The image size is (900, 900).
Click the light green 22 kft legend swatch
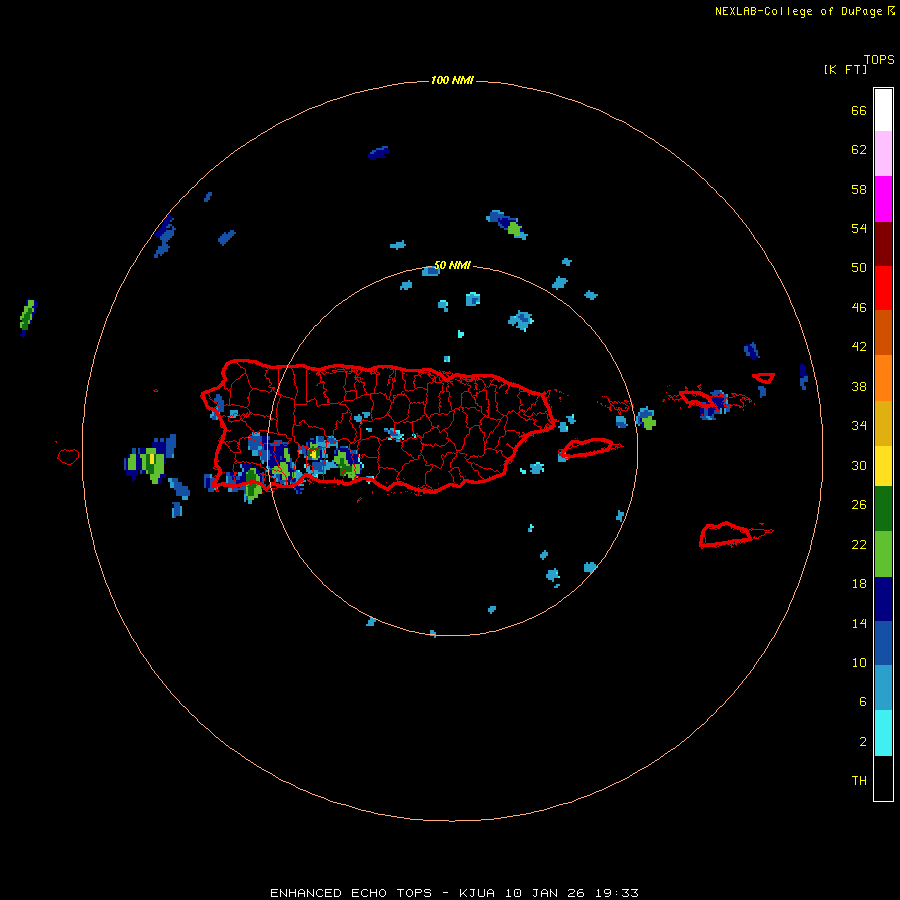pos(883,554)
